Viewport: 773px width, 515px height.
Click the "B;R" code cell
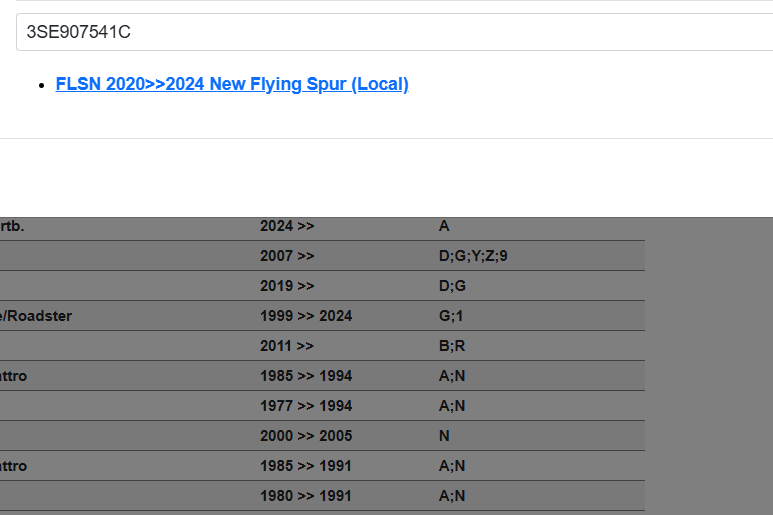(452, 346)
